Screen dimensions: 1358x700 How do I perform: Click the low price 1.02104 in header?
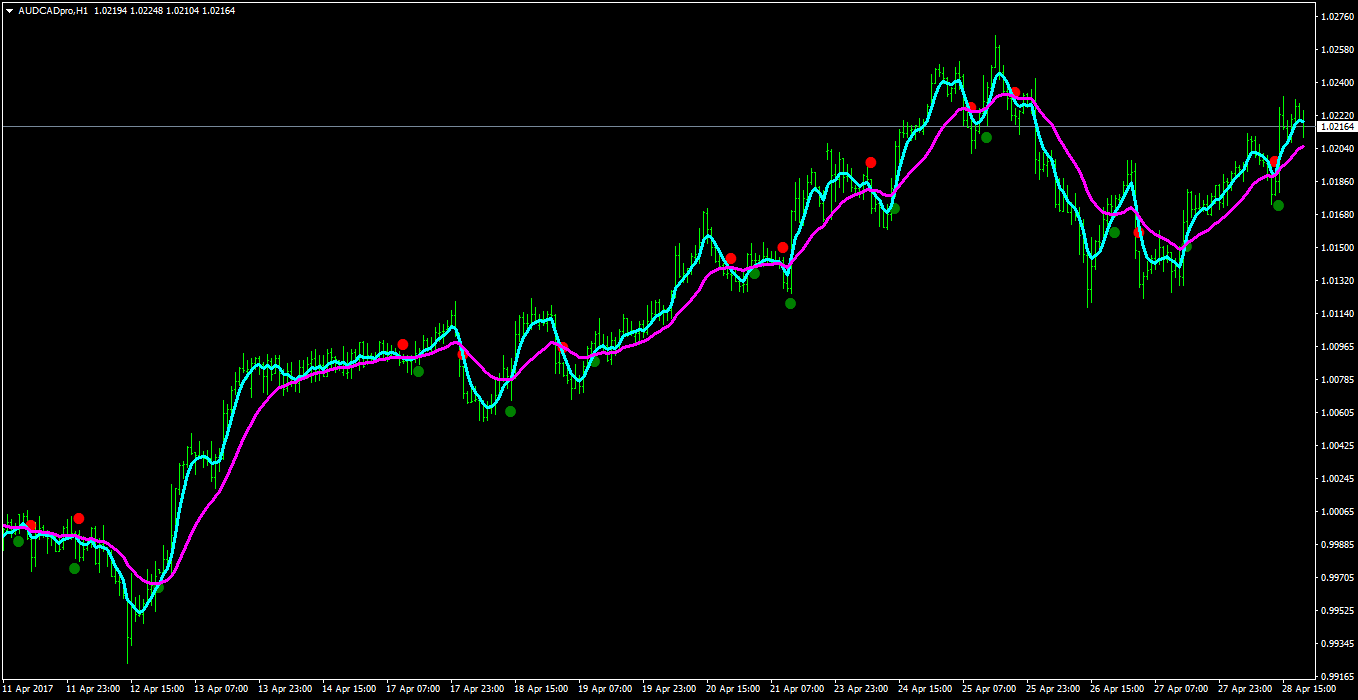coord(184,10)
